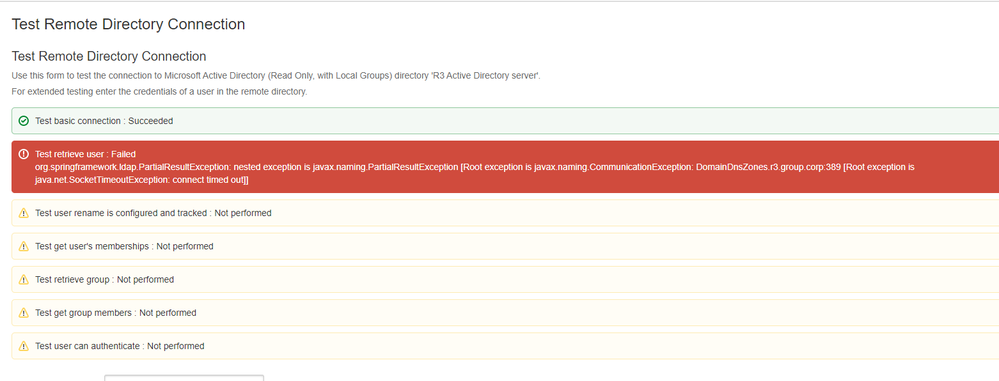Click the green checkmark icon for basic connection
Viewport: 999px width, 381px height.
click(x=24, y=120)
